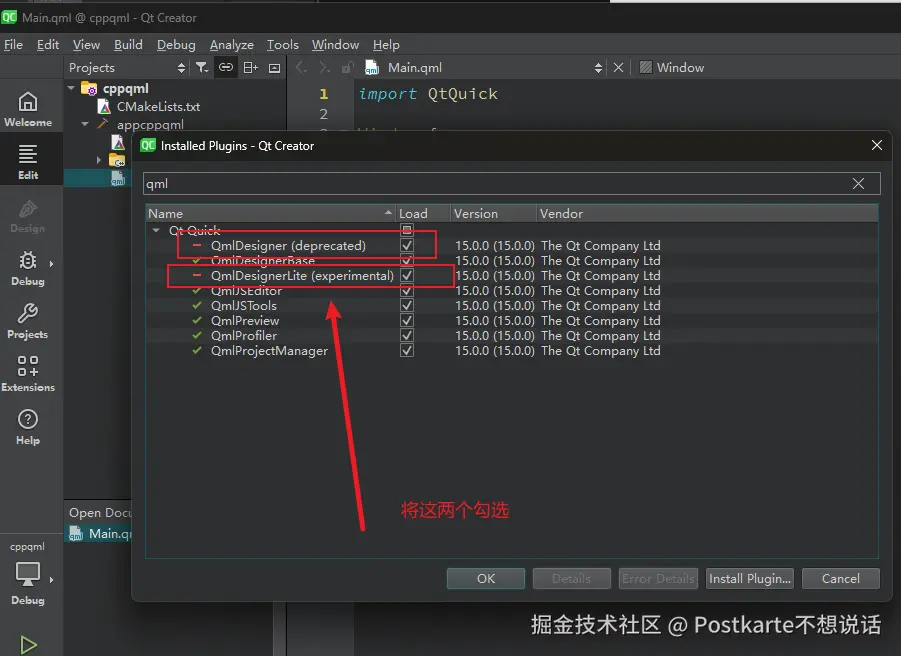Sort plugins by the Name column header
Screen dimensions: 901x656
point(271,214)
